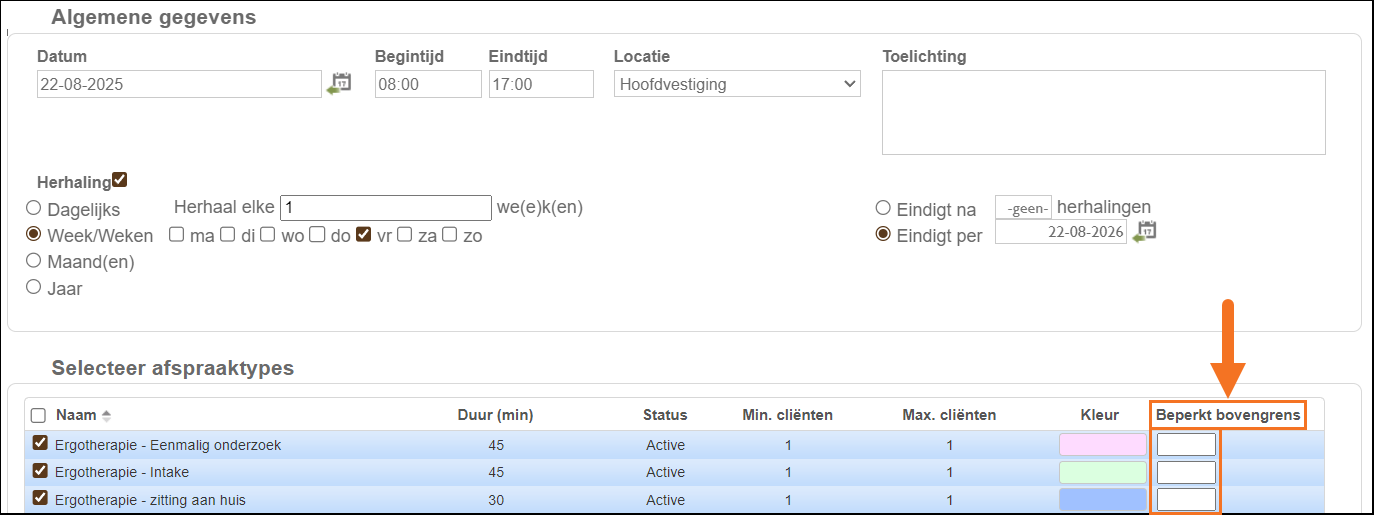Click pink color swatch for Eenmalig onderzoek
Screen dimensions: 1374x515
1102,445
